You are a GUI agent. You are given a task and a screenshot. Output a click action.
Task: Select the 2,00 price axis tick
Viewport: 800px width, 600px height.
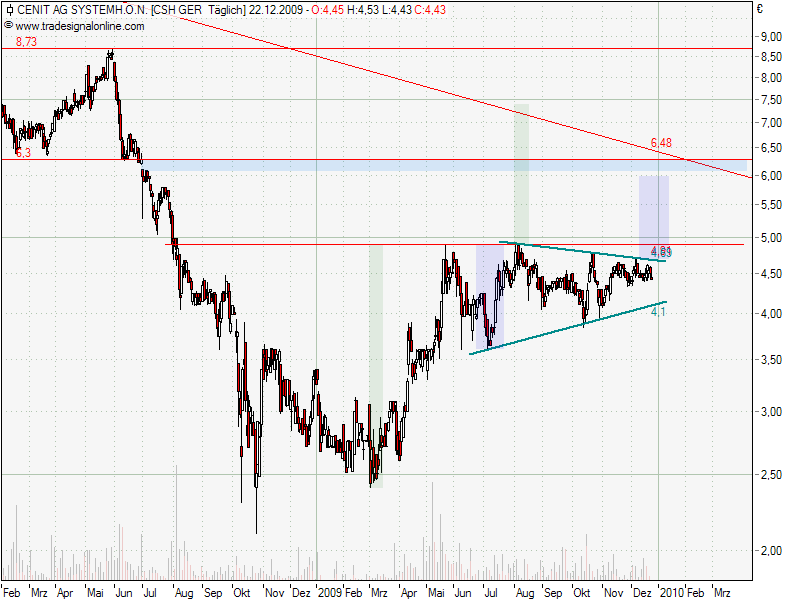(771, 551)
